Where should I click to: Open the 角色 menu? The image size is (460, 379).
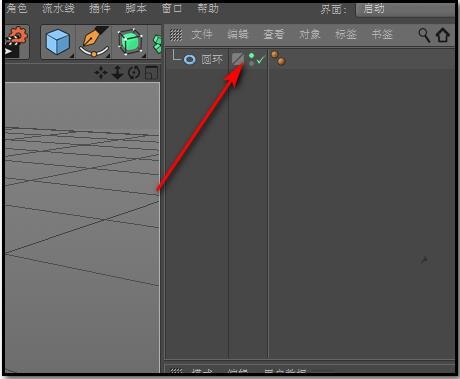click(17, 8)
